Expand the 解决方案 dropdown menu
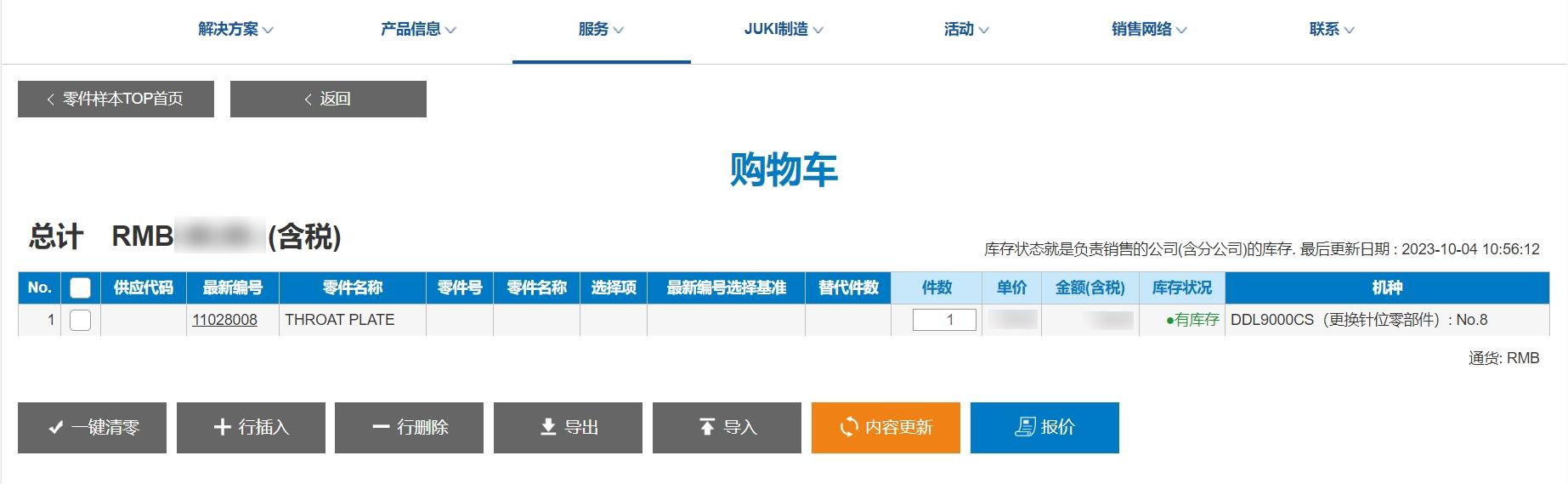Screen dimensions: 1568x484 235,30
